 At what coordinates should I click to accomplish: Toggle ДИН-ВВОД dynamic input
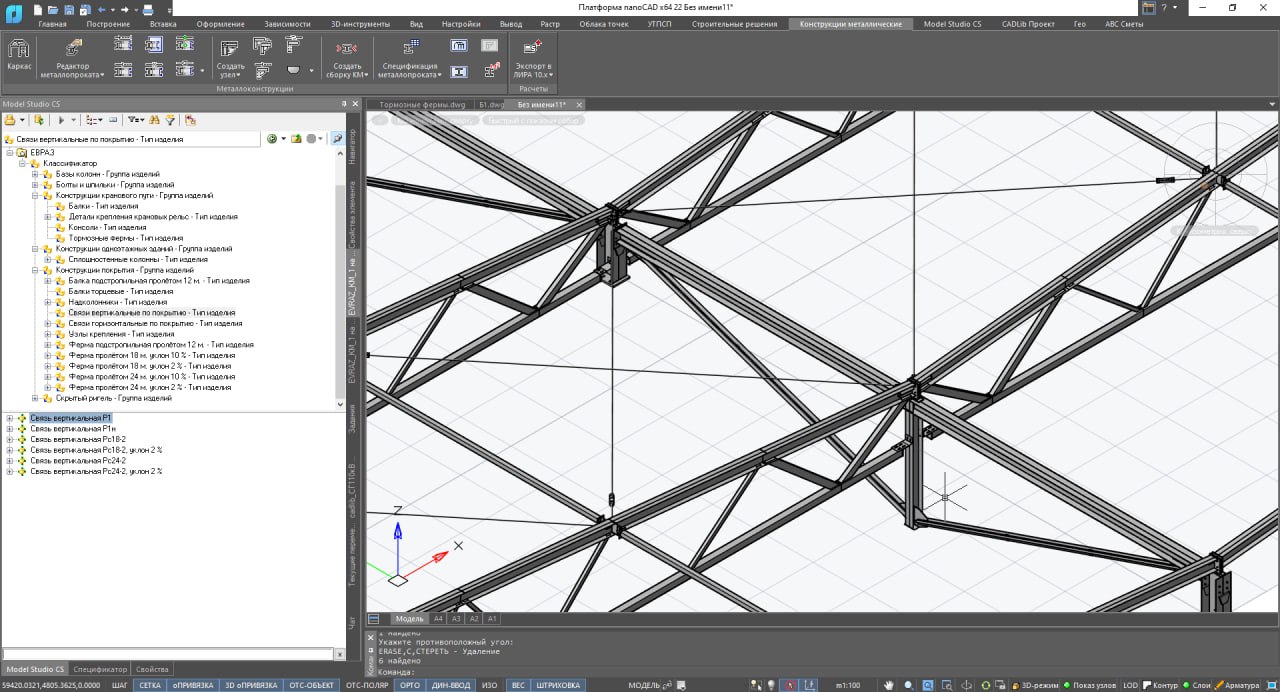click(x=449, y=685)
